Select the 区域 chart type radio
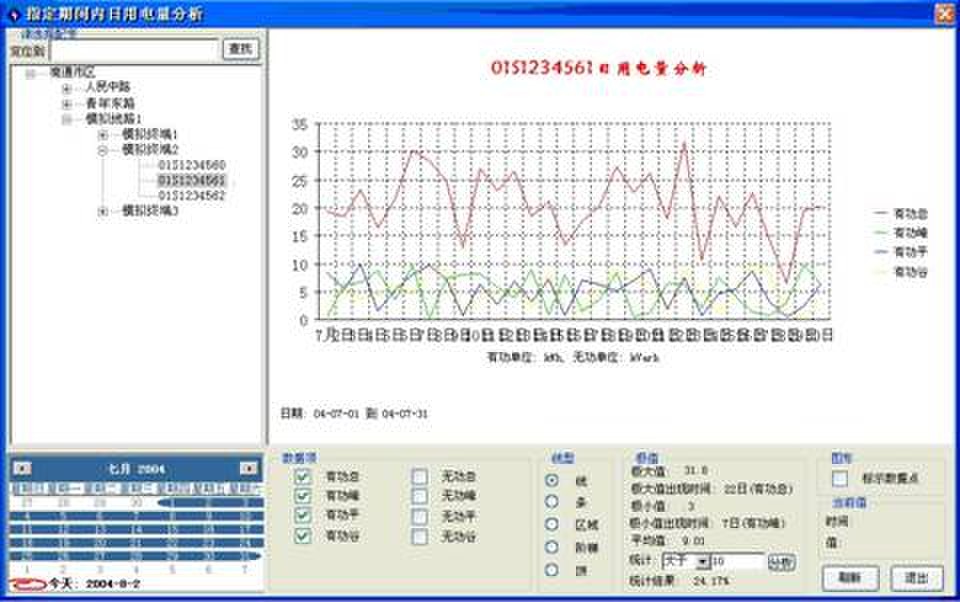The image size is (960, 602). [x=552, y=525]
